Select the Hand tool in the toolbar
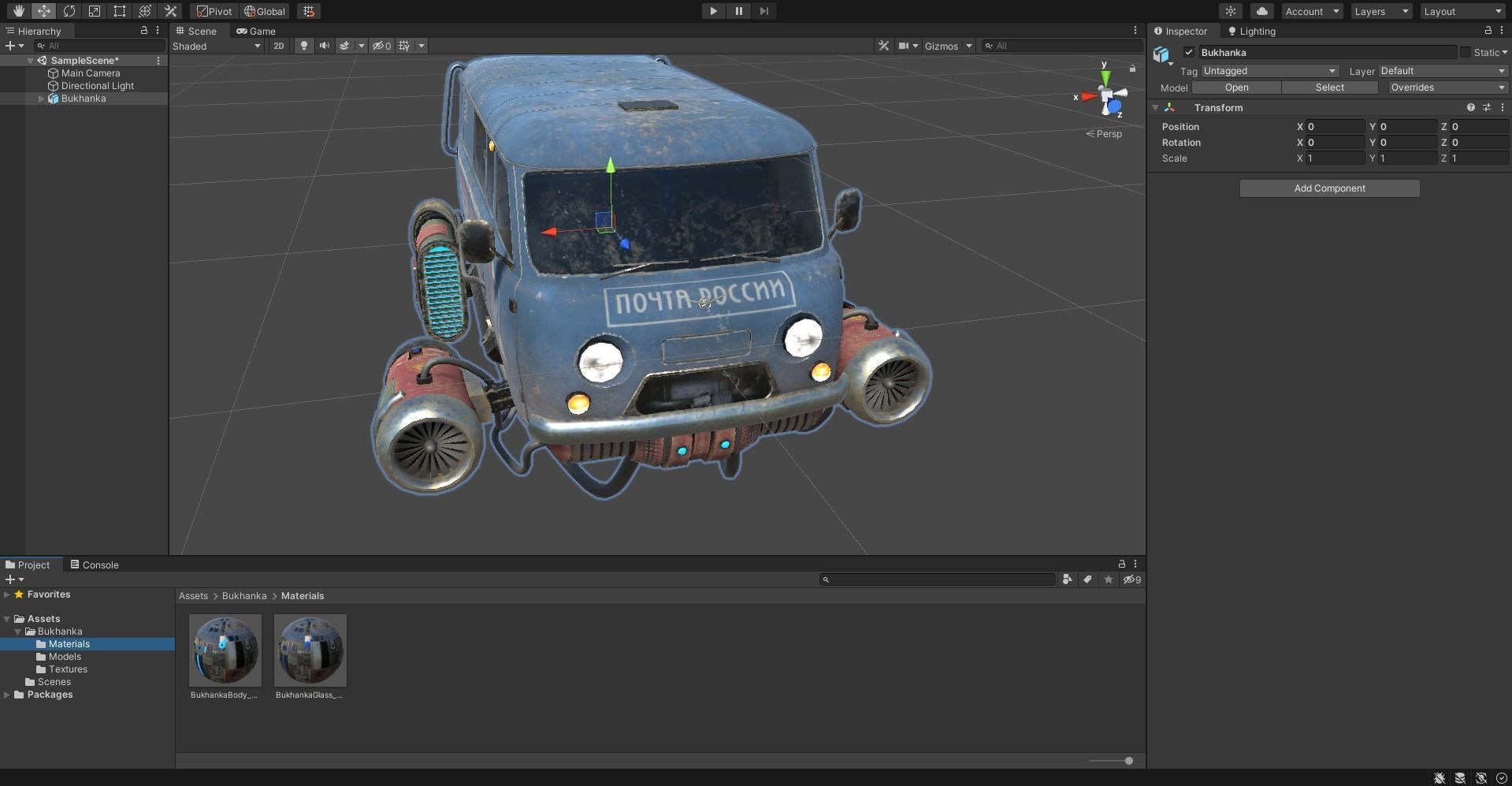The width and height of the screenshot is (1512, 786). [17, 11]
